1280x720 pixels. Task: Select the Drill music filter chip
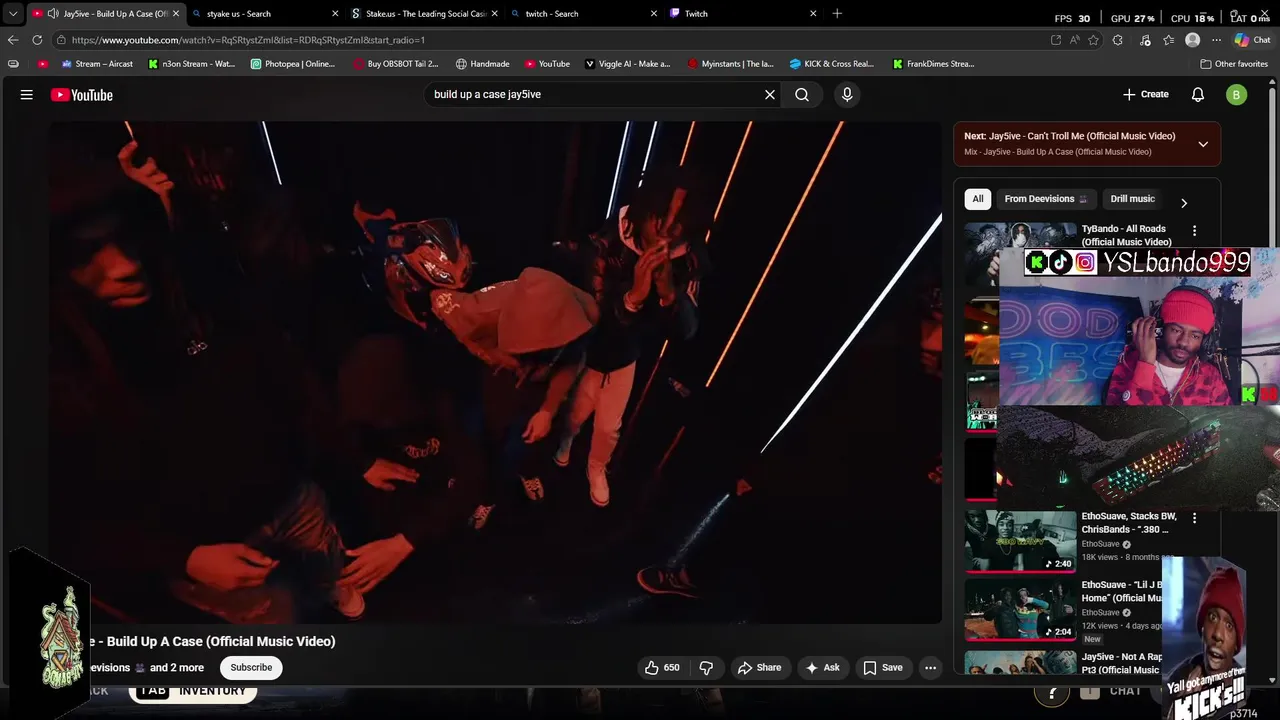click(1132, 199)
